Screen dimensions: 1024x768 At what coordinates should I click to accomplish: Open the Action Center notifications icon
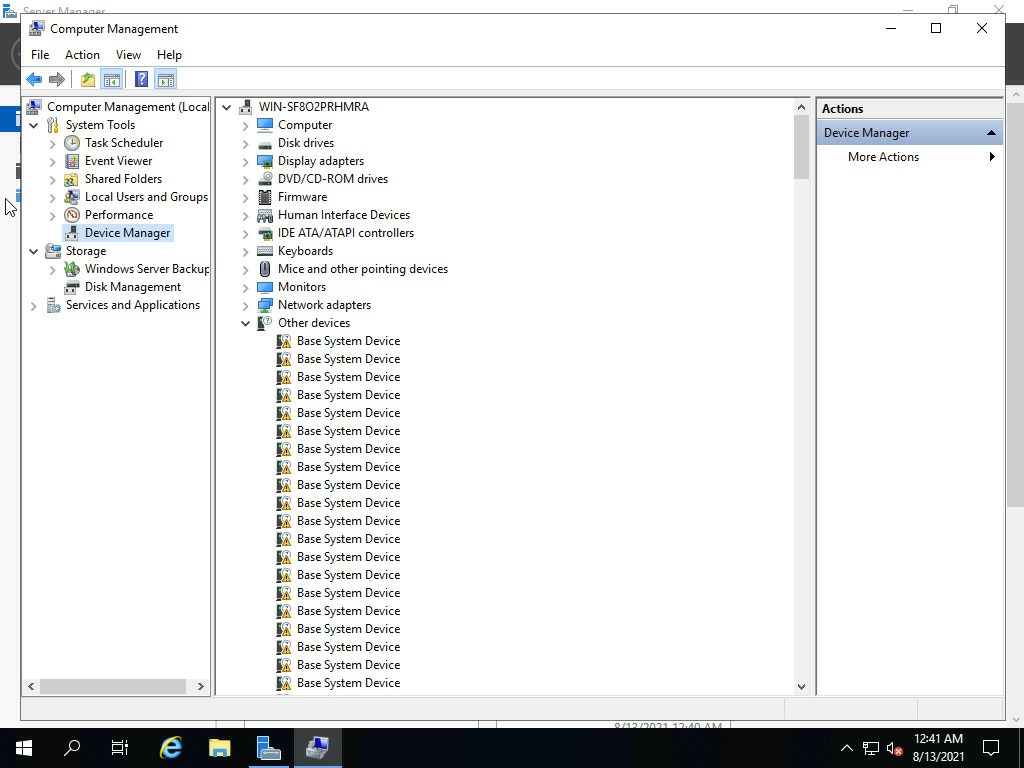pos(991,748)
